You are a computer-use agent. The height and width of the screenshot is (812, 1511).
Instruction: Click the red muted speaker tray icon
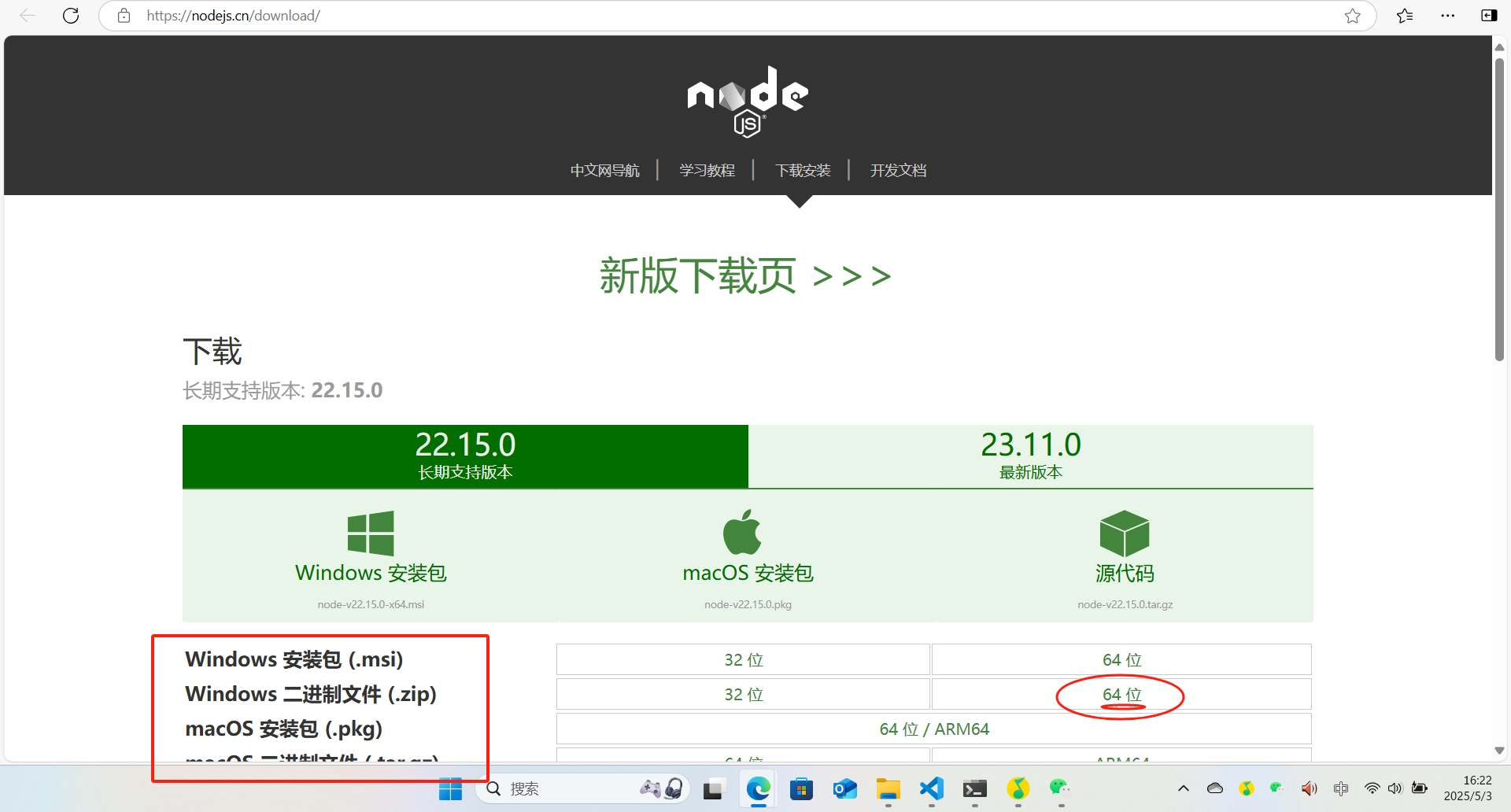(1310, 788)
